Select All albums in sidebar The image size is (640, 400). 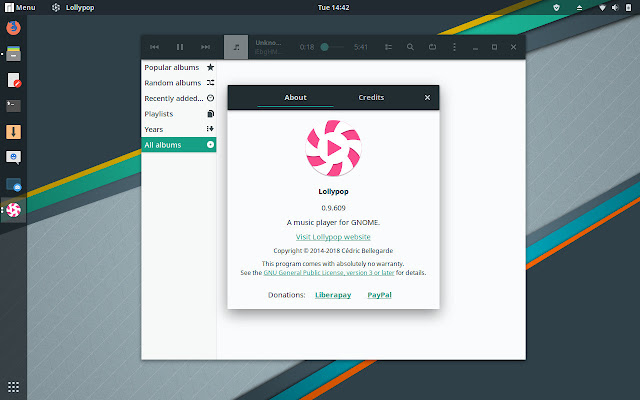click(x=179, y=144)
